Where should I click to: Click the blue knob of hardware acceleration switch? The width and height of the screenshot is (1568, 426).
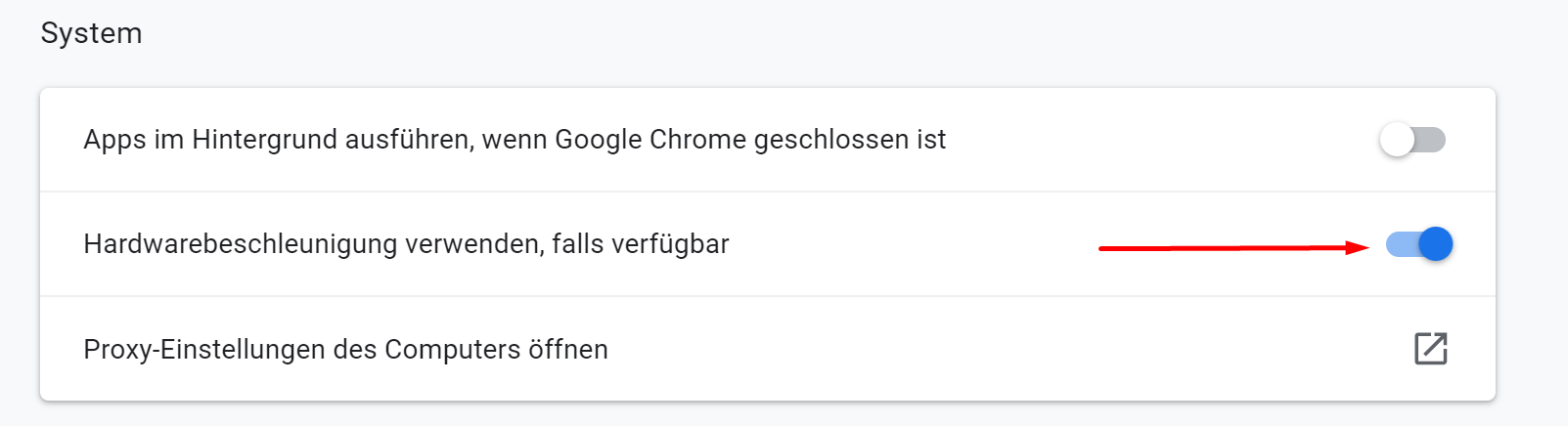tap(1435, 243)
